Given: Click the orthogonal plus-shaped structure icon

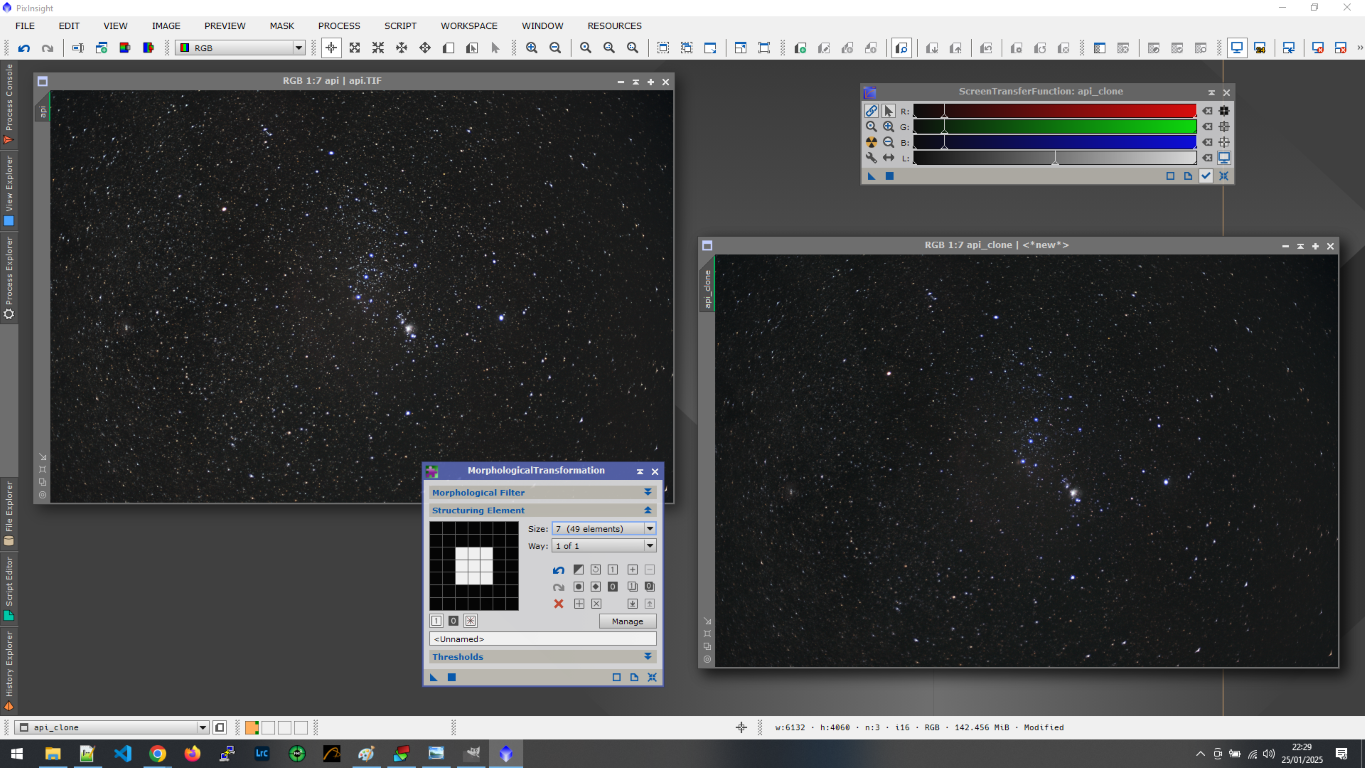Looking at the screenshot, I should [x=579, y=604].
